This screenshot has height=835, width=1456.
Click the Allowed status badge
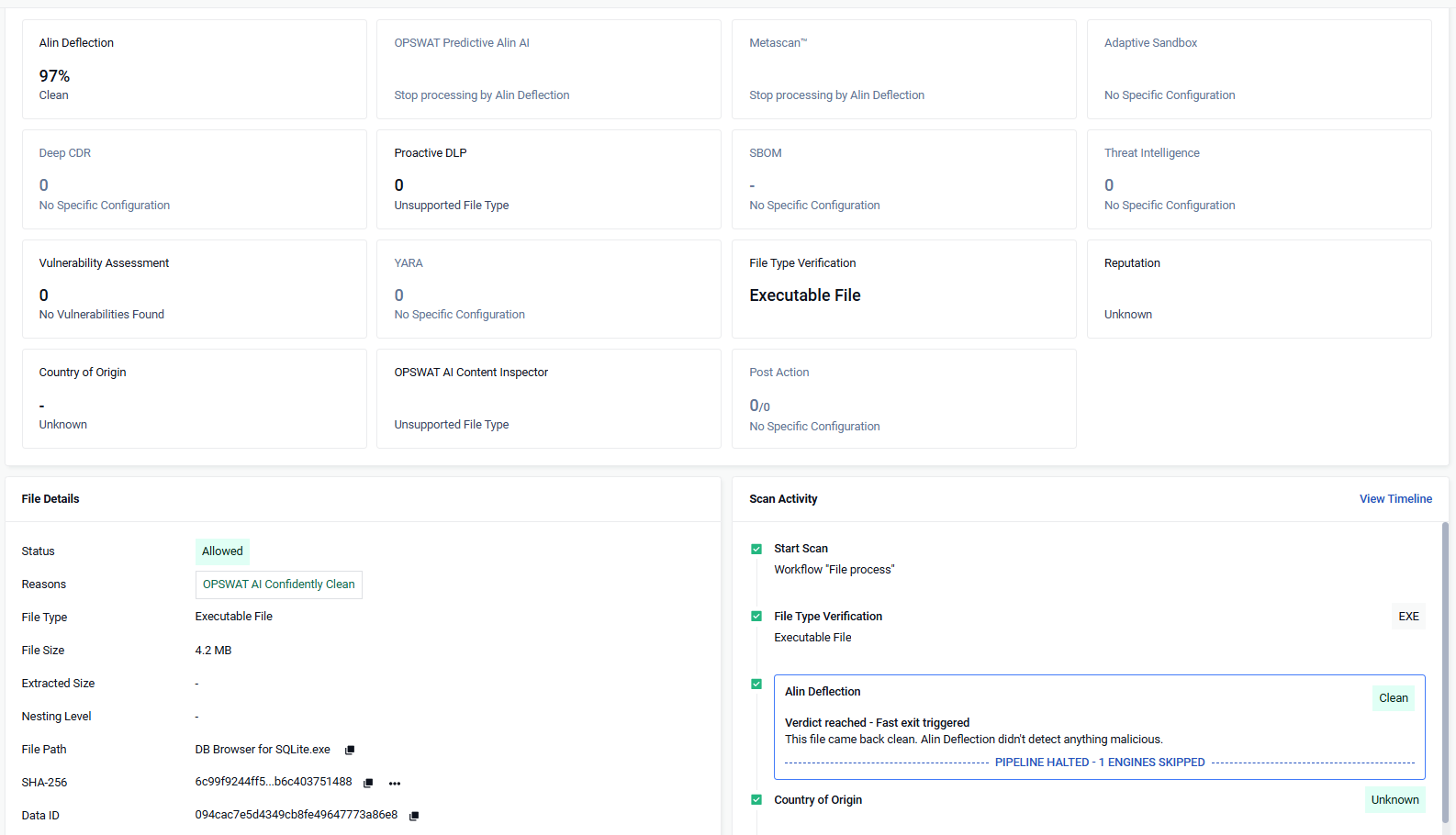tap(222, 551)
